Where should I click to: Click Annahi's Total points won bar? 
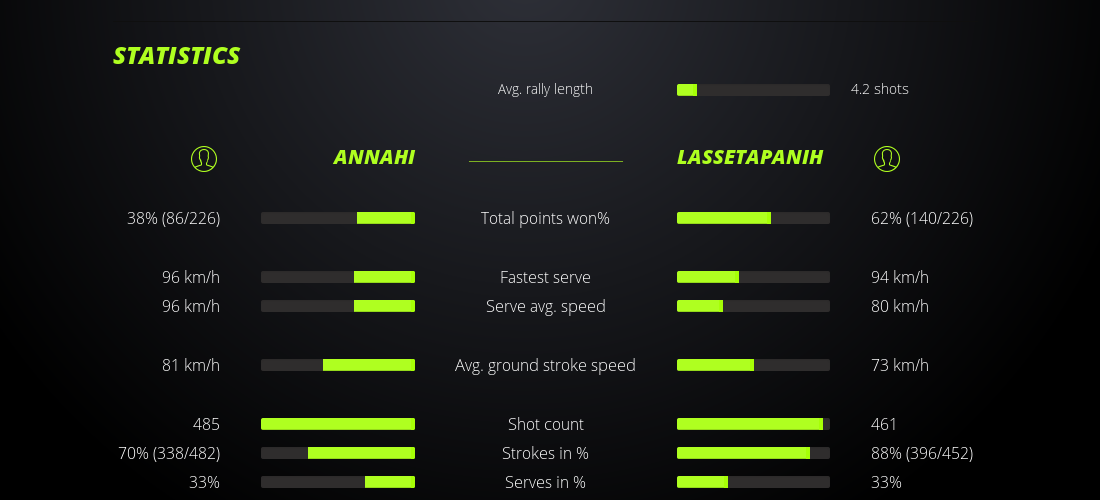[338, 218]
